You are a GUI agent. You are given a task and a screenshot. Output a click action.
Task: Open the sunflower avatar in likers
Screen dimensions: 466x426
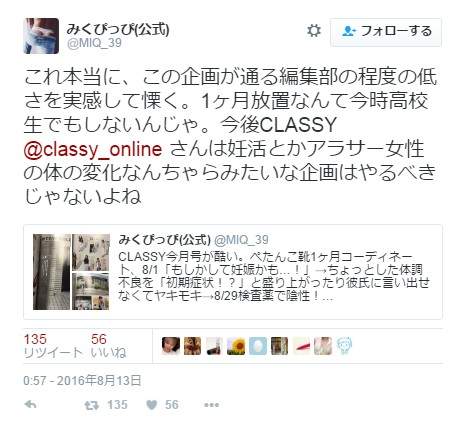[x=236, y=346]
